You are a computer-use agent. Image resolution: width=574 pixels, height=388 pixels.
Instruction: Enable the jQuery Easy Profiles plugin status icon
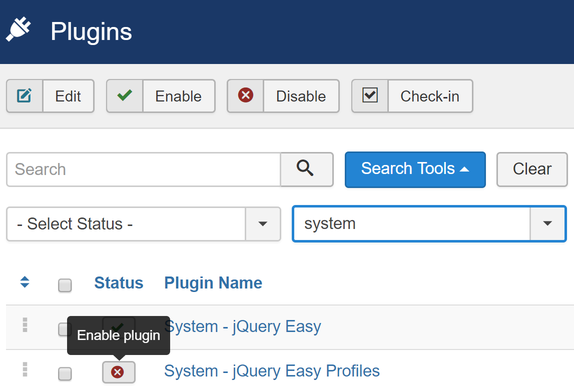(x=119, y=372)
